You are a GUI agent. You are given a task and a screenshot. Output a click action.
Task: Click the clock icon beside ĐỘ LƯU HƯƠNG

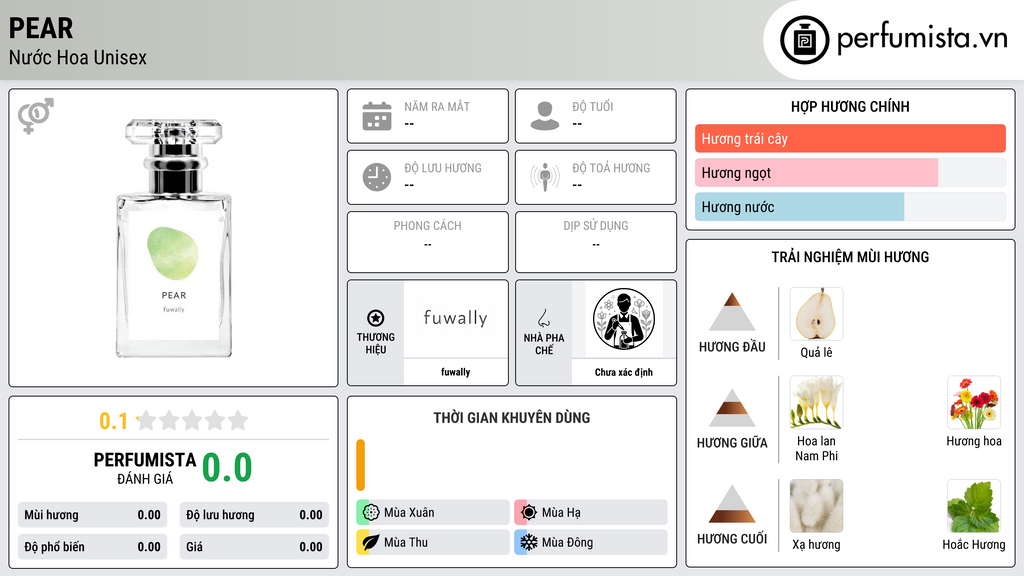click(x=377, y=177)
